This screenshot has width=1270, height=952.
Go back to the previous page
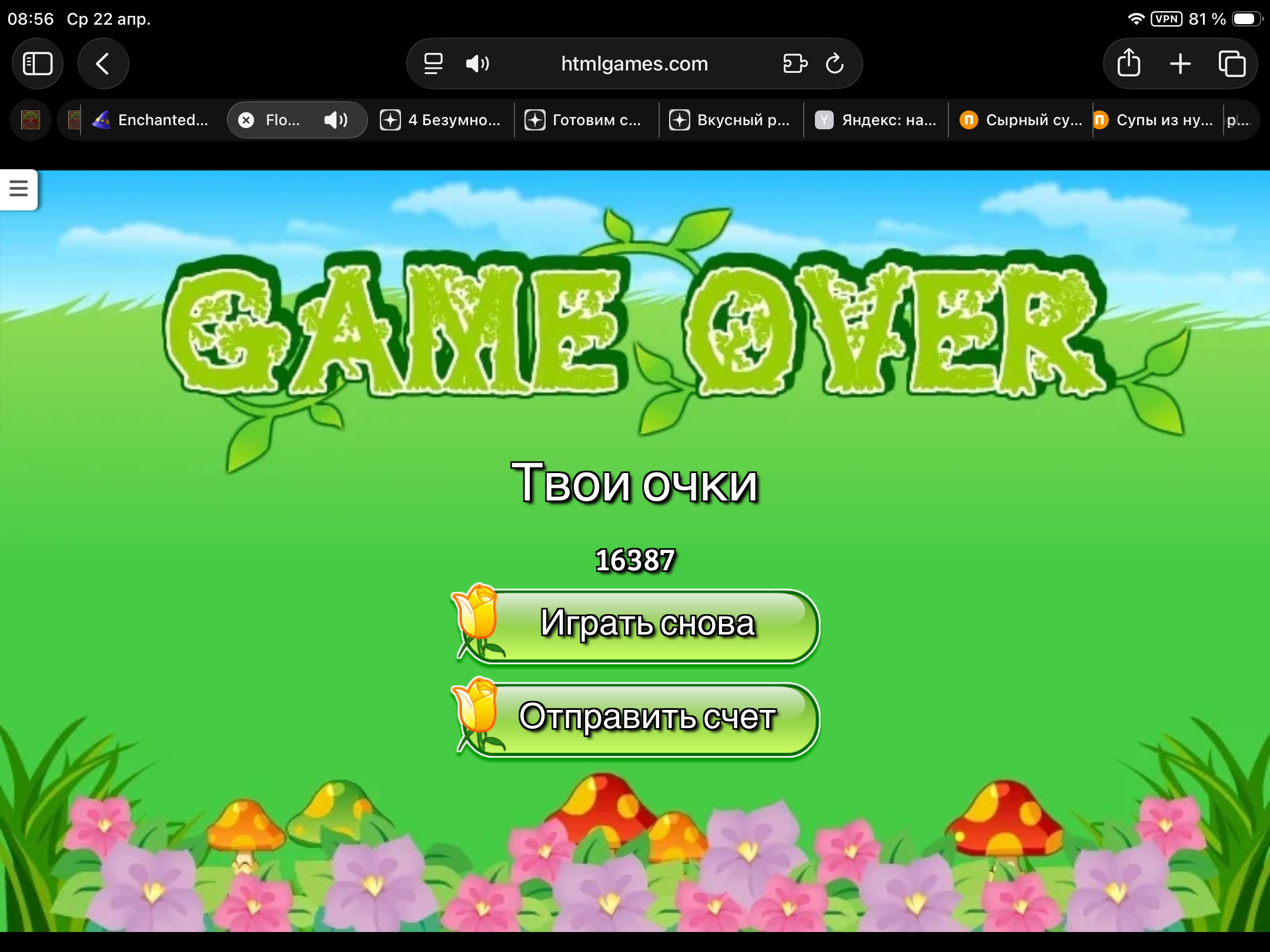click(103, 63)
